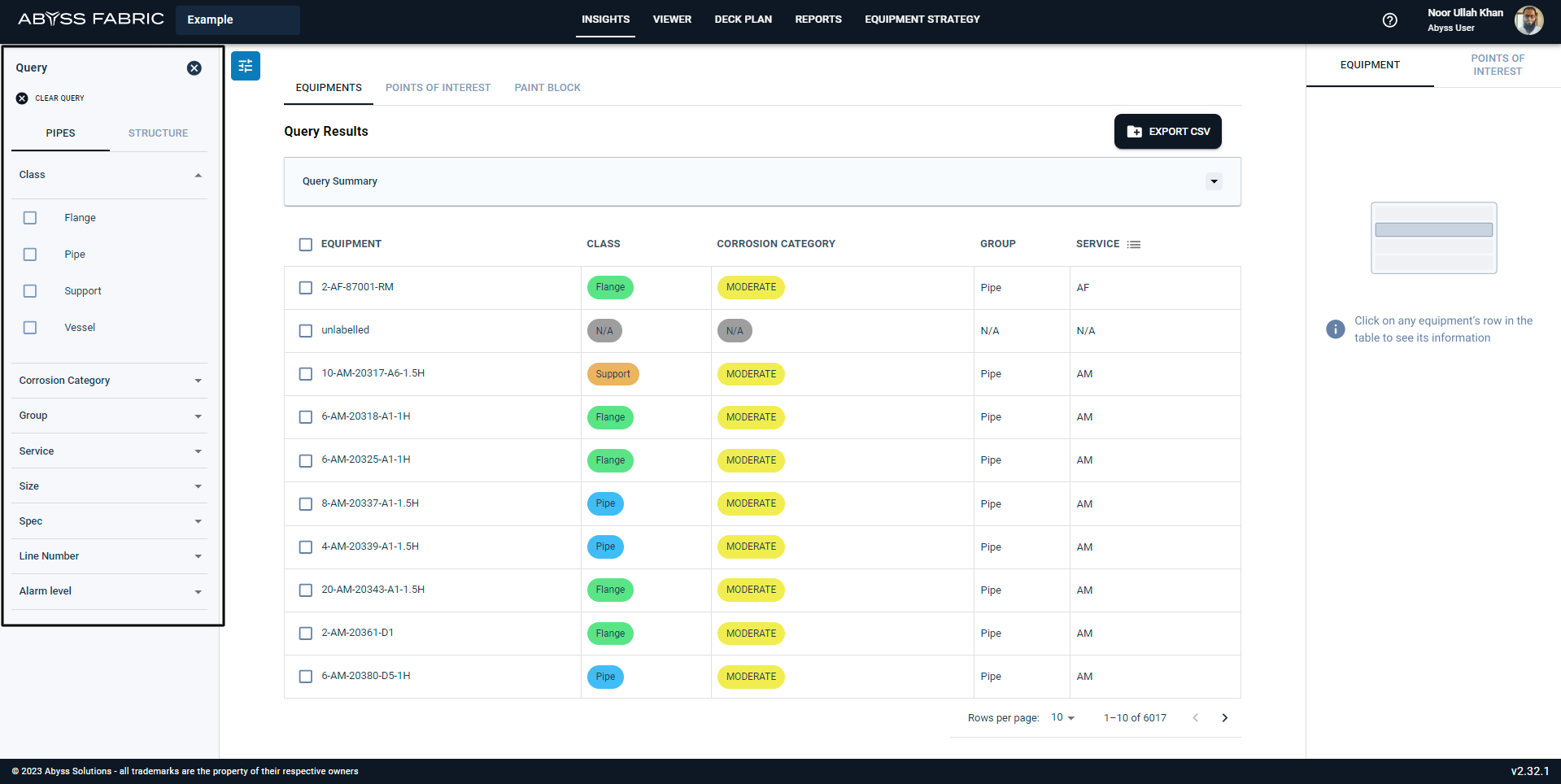Click the Abyss Fabric logo

[x=91, y=19]
